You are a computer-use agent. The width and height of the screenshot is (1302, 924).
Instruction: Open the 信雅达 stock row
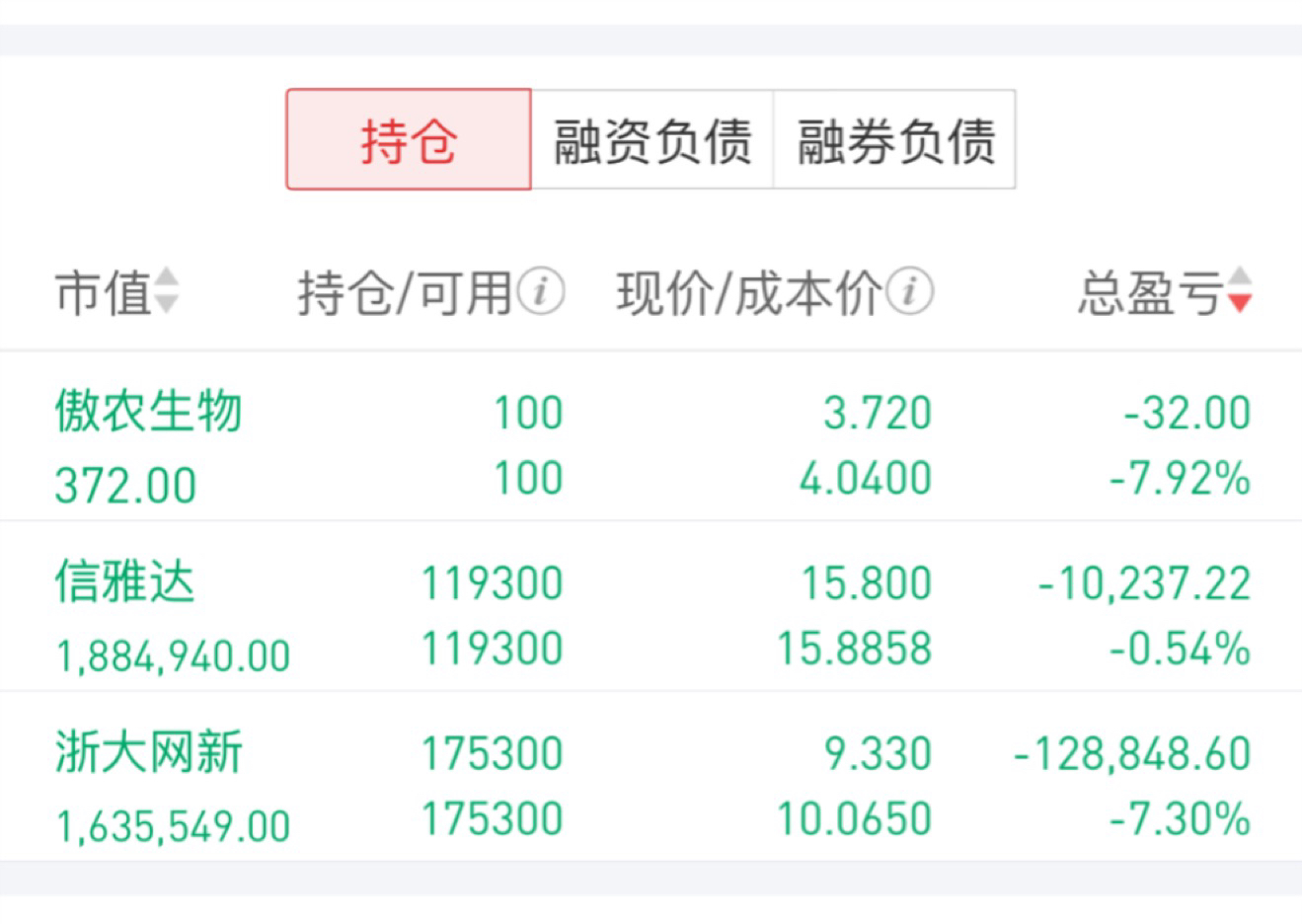coord(651,606)
